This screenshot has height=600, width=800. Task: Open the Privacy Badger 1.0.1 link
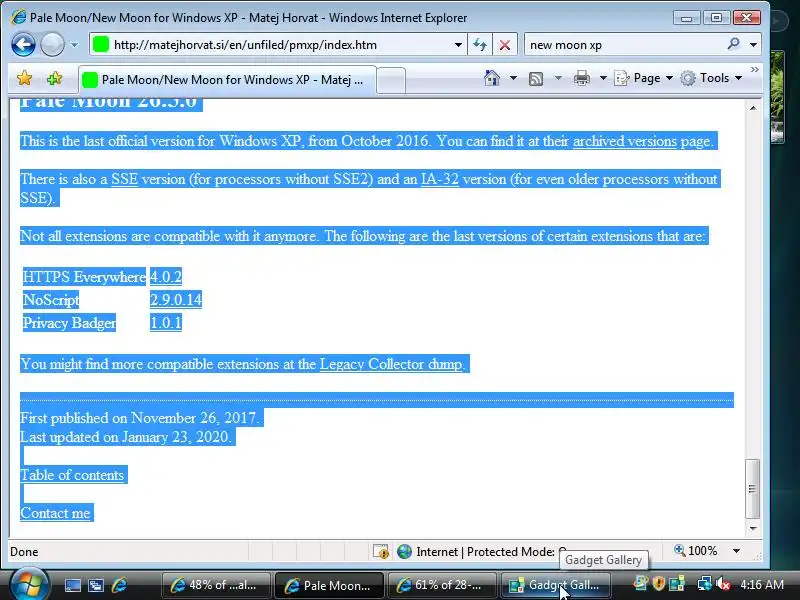coord(166,322)
